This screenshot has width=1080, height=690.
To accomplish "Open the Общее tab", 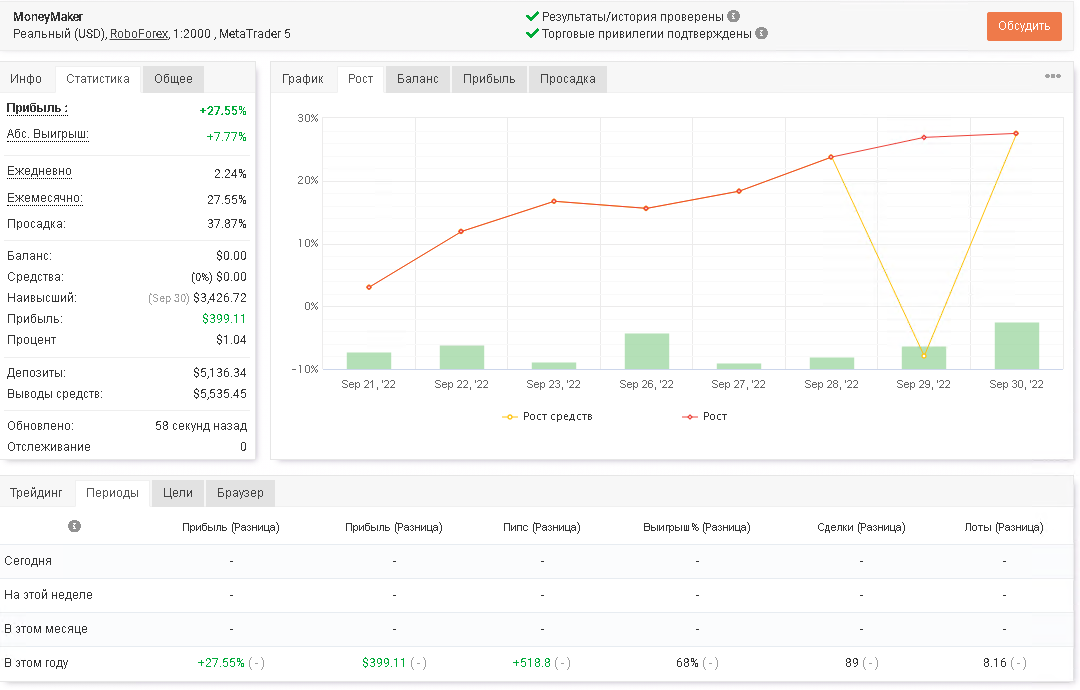I will click(x=173, y=79).
